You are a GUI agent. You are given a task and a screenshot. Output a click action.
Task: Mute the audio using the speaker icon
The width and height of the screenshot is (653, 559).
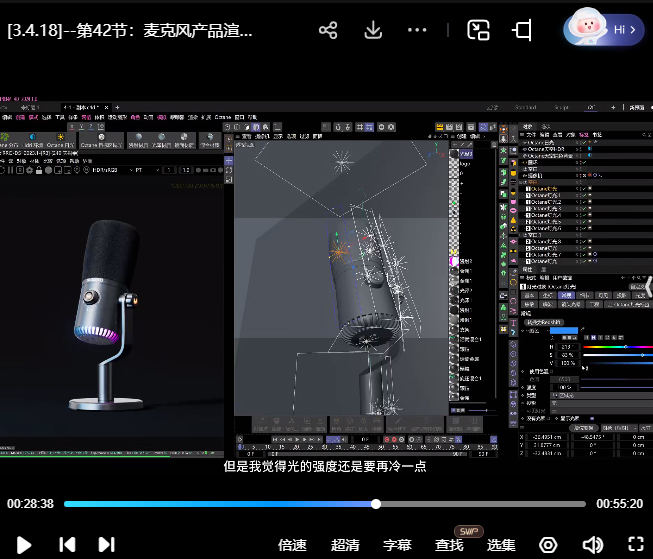tap(592, 545)
